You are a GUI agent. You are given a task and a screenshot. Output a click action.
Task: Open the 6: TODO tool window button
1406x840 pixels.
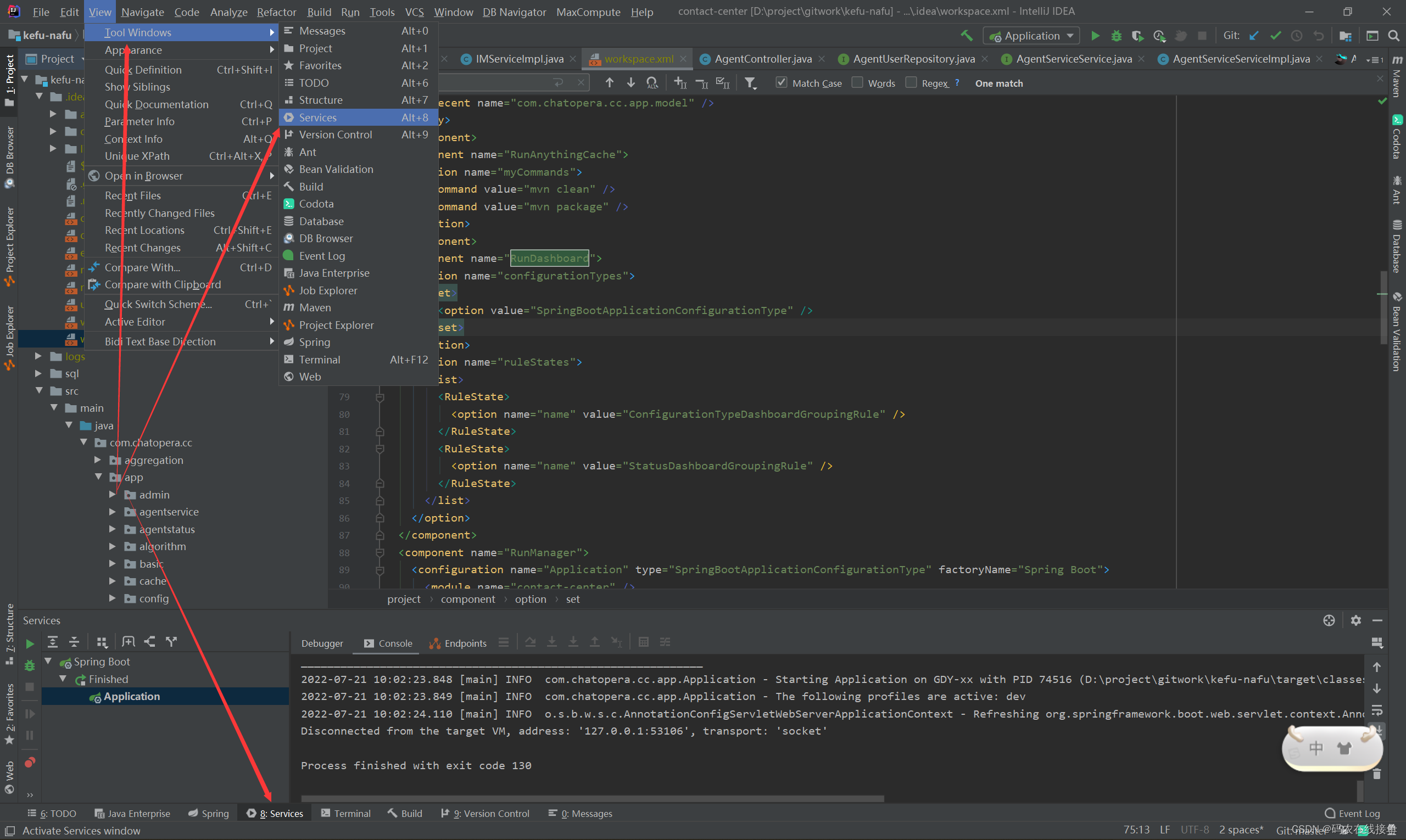52,814
